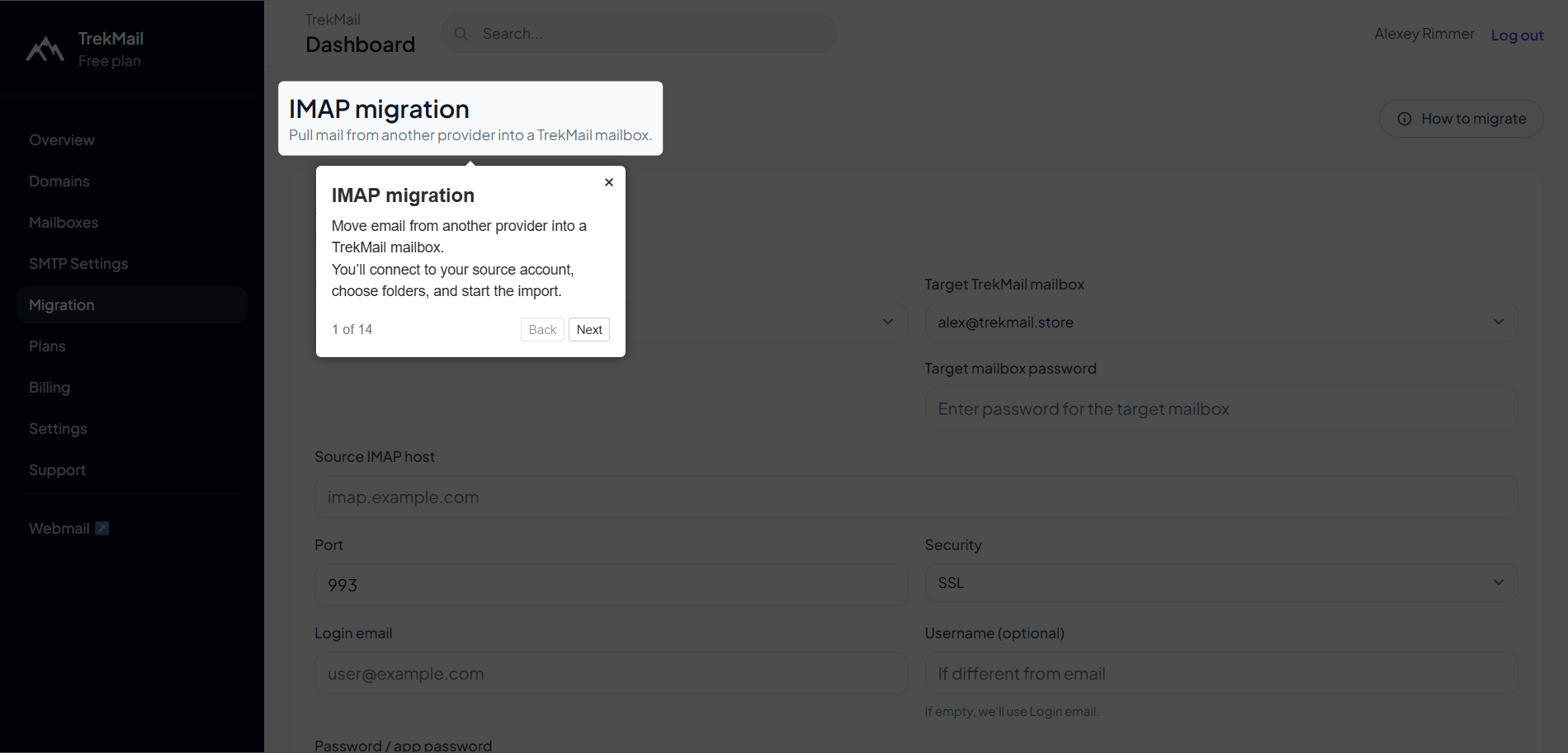Screen dimensions: 1568x753
Task: Expand the Security SSL dropdown
Action: tap(1221, 583)
